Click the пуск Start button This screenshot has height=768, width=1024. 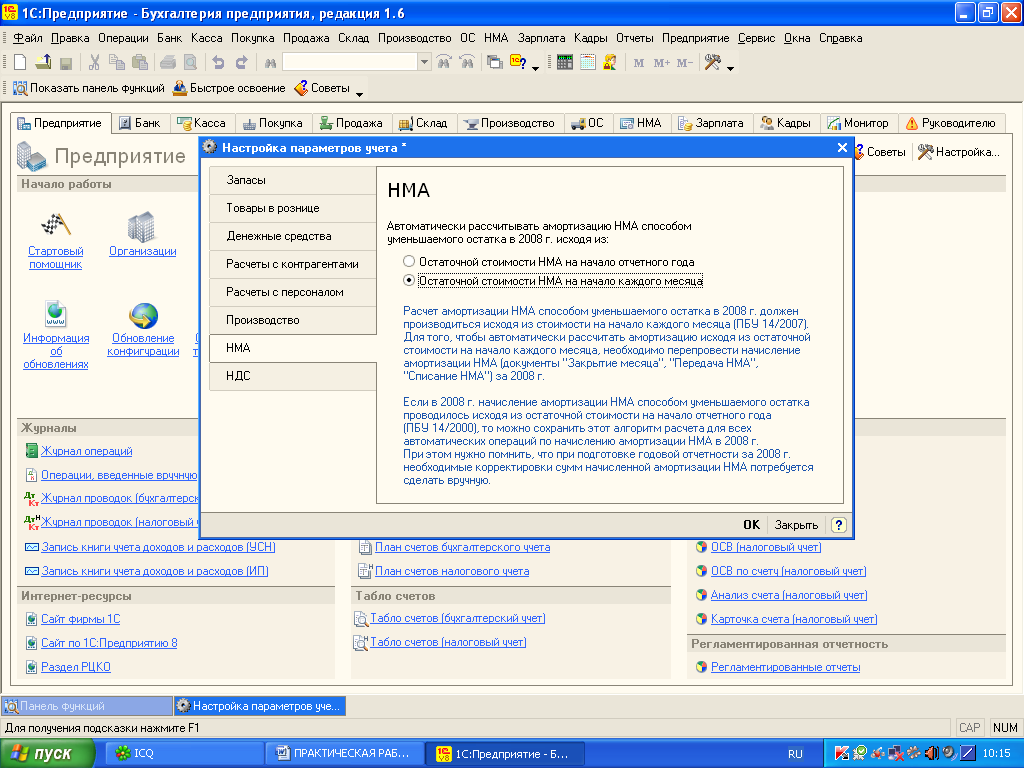46,754
